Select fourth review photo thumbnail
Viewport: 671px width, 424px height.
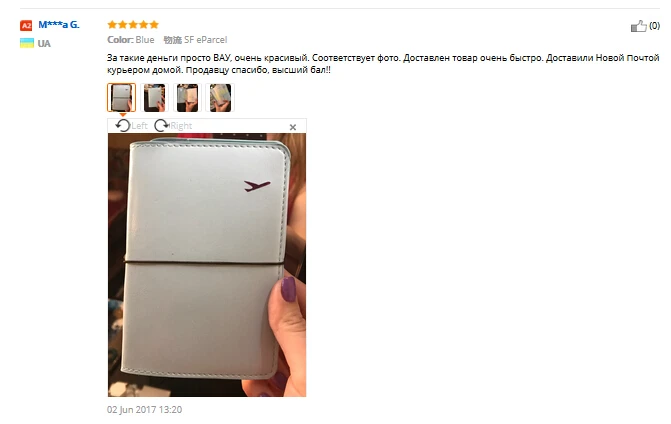(220, 98)
